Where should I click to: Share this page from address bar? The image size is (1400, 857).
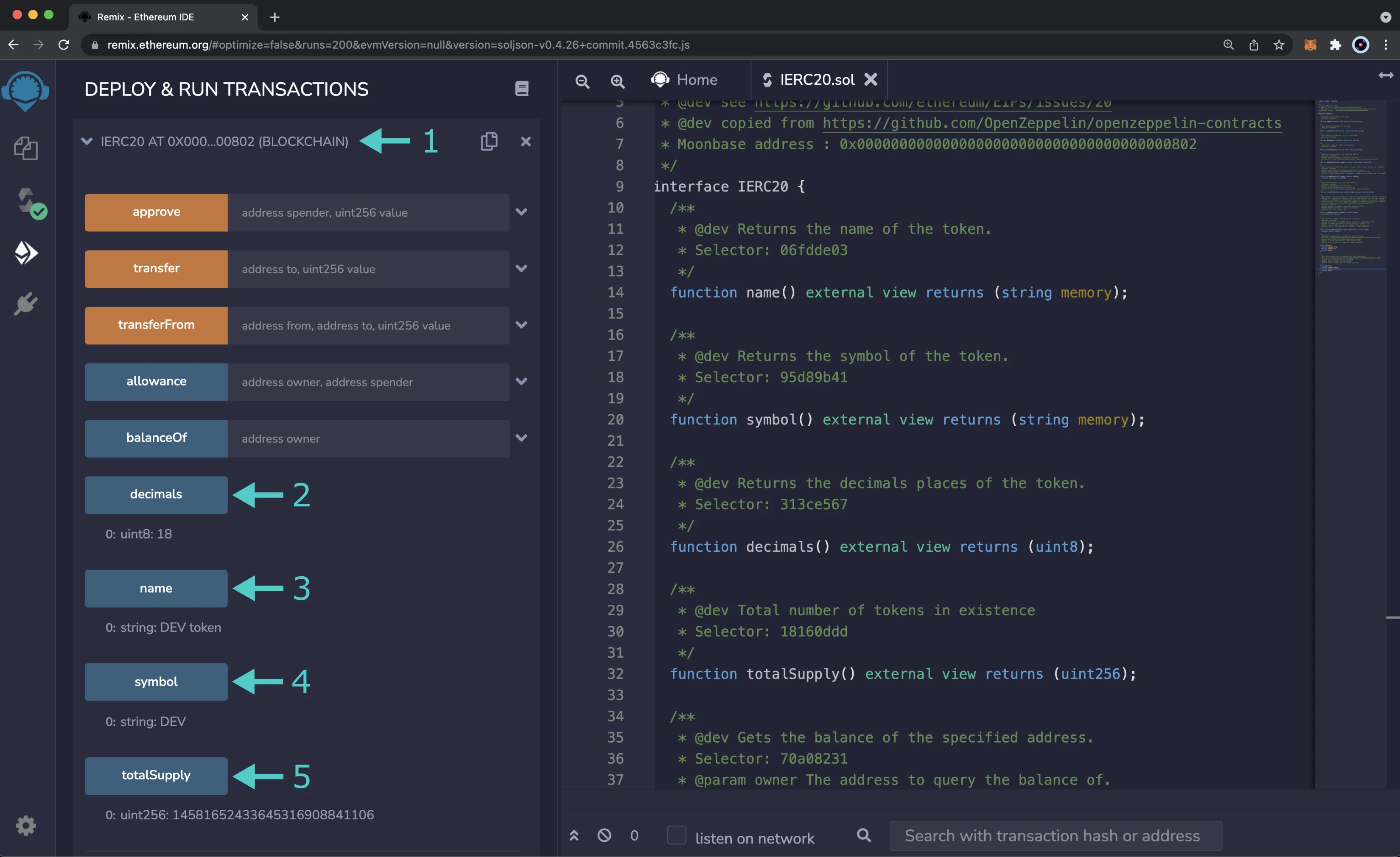[1253, 45]
